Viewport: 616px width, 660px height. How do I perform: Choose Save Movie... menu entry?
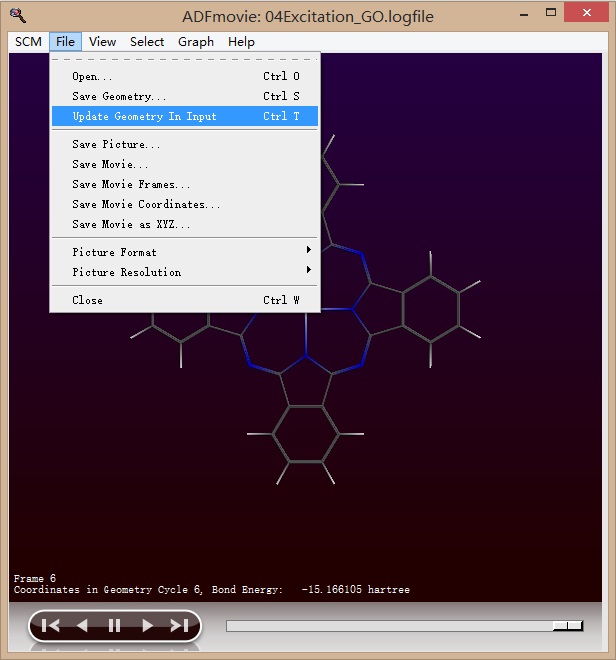184,164
